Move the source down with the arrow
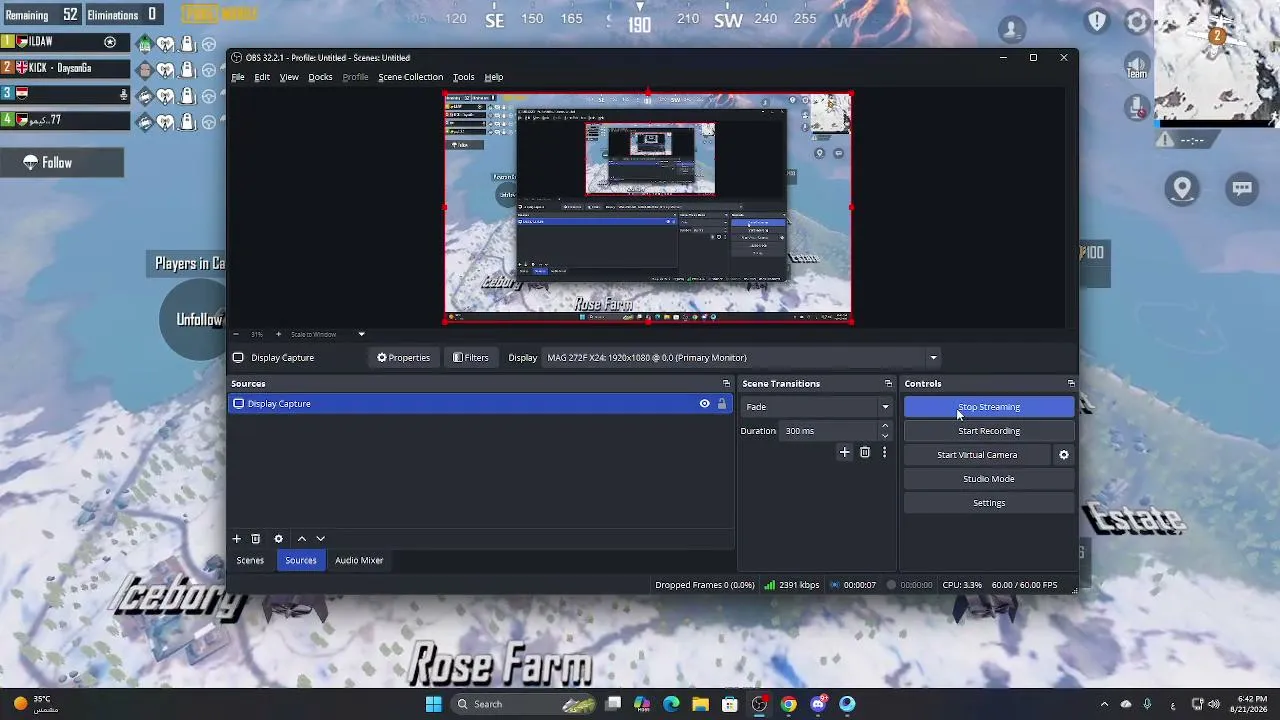This screenshot has width=1280, height=720. click(320, 539)
